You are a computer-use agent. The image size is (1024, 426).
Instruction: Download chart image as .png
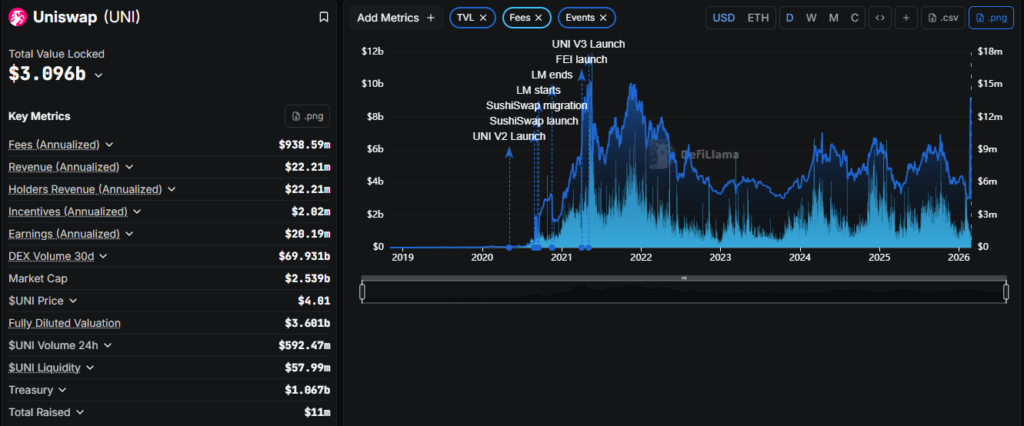[991, 18]
